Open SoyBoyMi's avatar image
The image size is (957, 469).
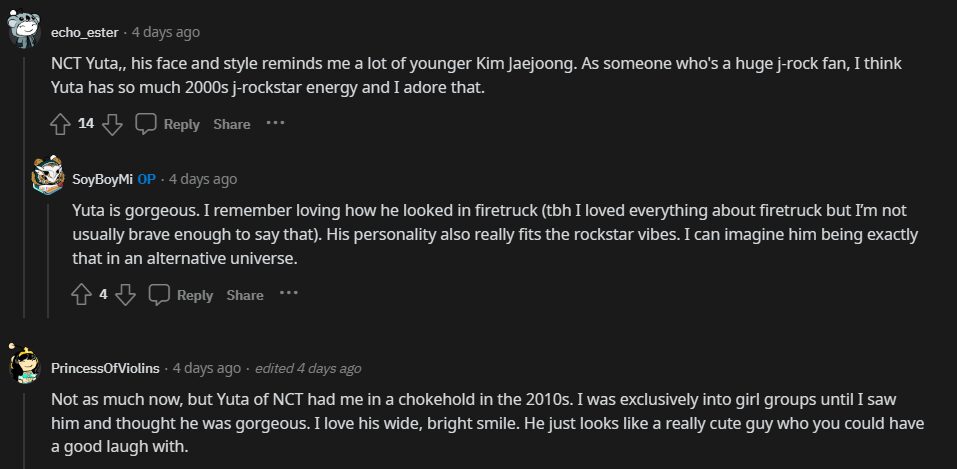tap(48, 178)
